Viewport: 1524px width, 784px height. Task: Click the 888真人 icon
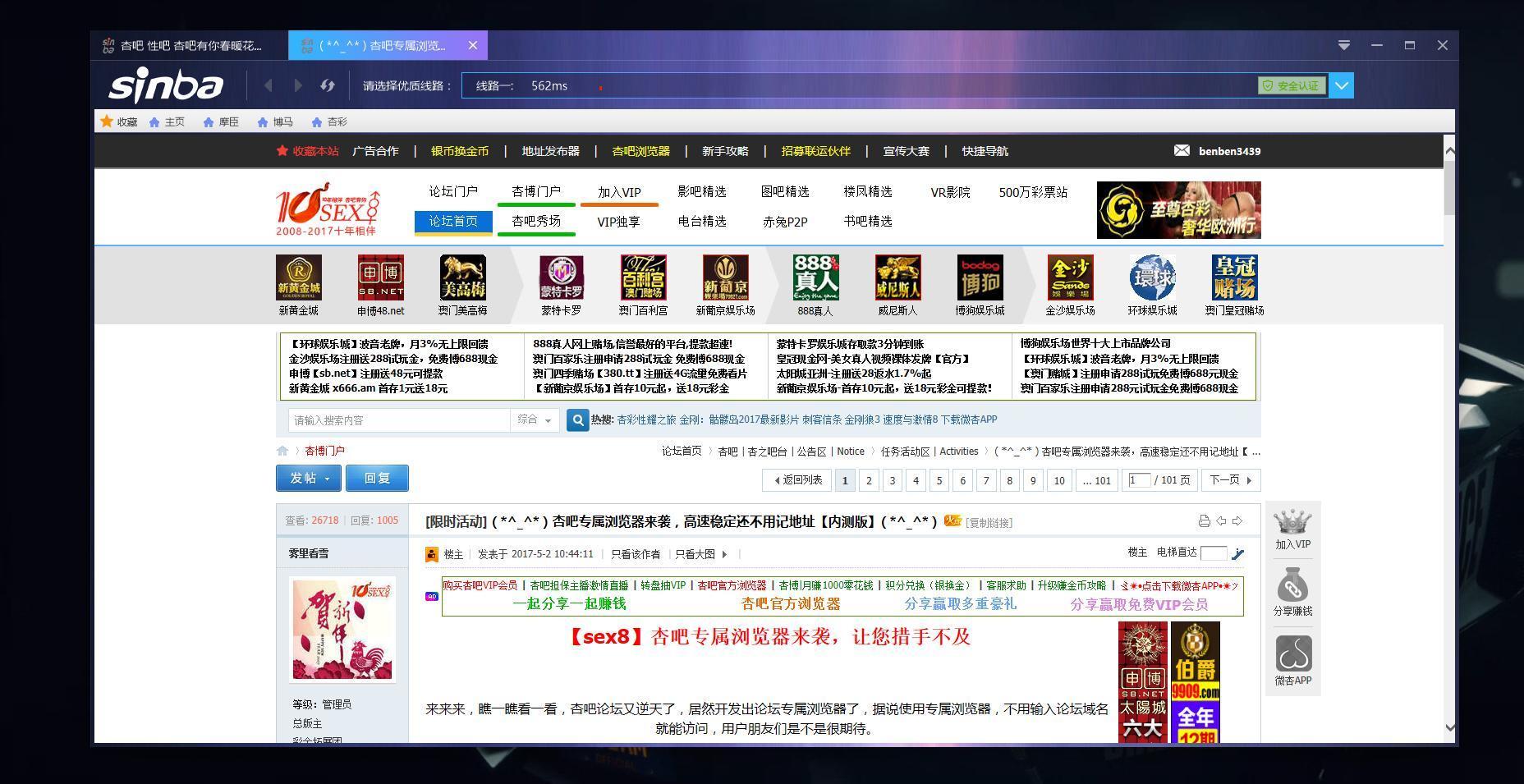[815, 277]
